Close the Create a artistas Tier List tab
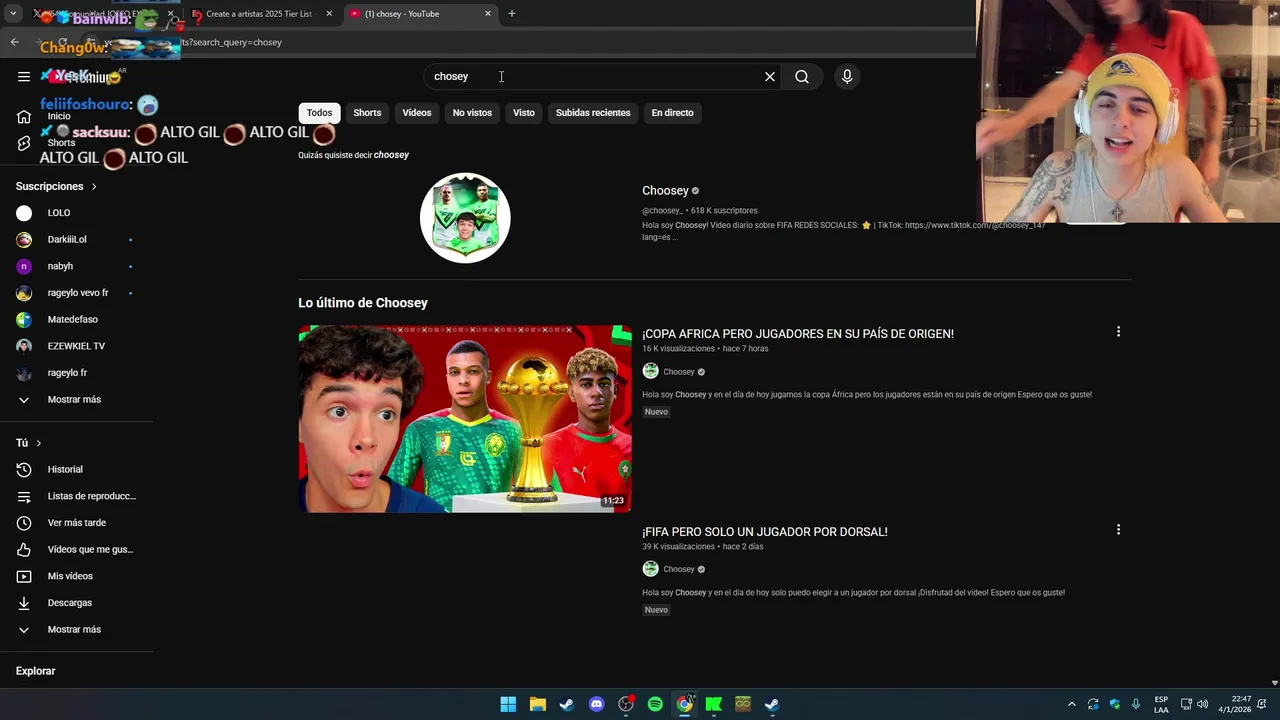Image resolution: width=1280 pixels, height=720 pixels. 329,14
